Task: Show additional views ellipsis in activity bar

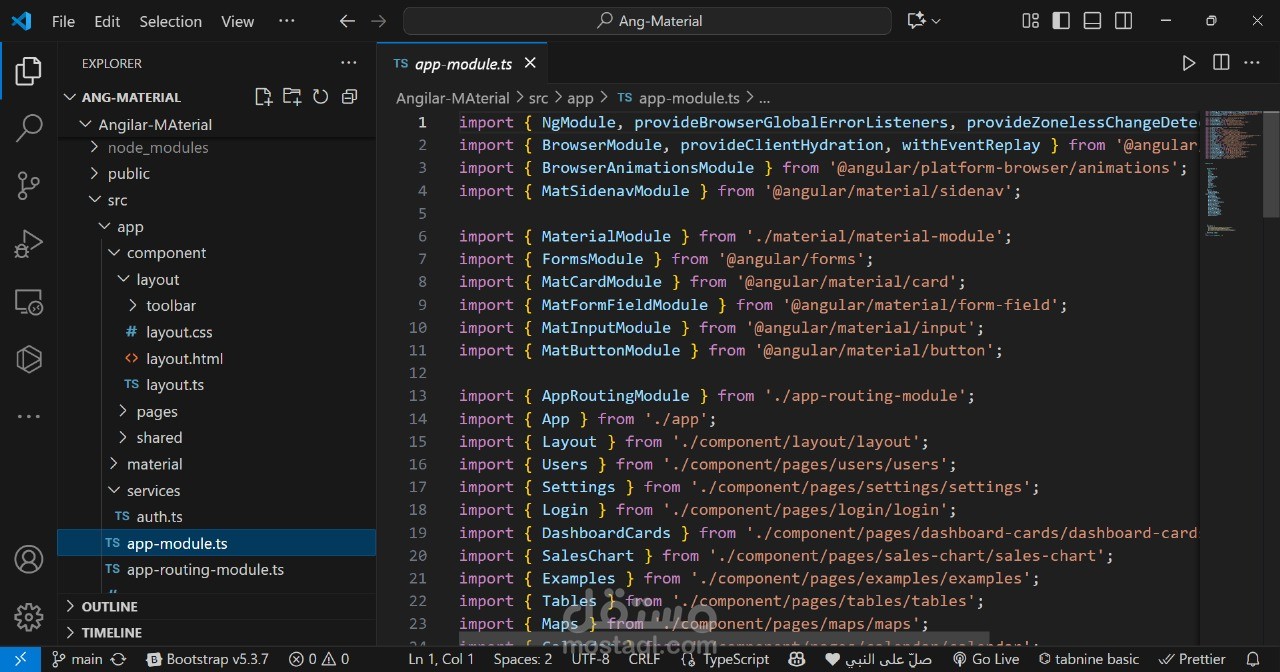Action: click(x=29, y=416)
